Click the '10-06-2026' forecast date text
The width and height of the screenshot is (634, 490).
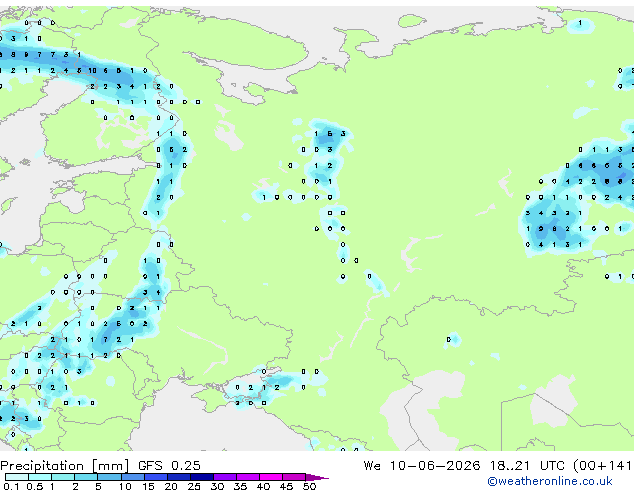[x=435, y=465]
